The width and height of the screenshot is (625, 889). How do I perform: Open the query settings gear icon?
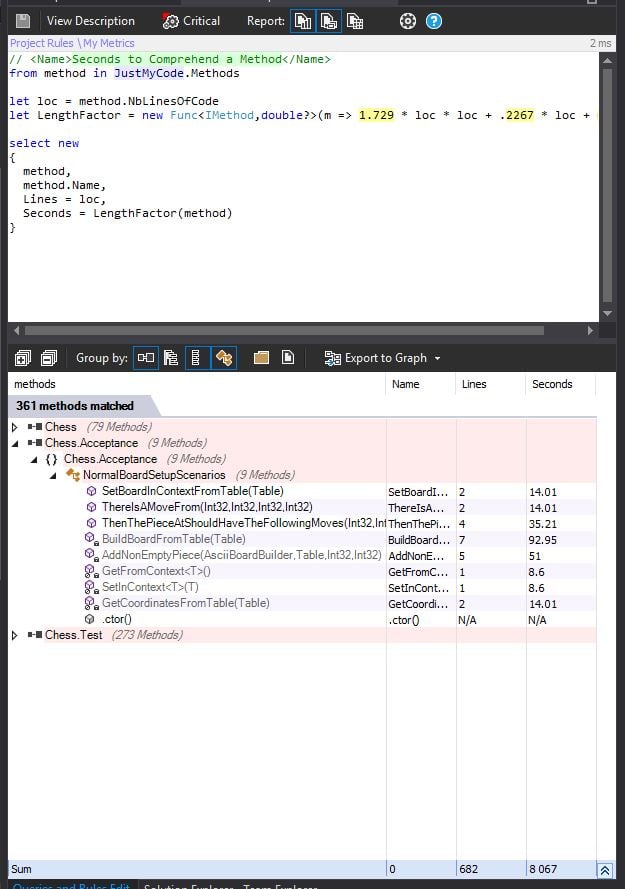click(407, 21)
